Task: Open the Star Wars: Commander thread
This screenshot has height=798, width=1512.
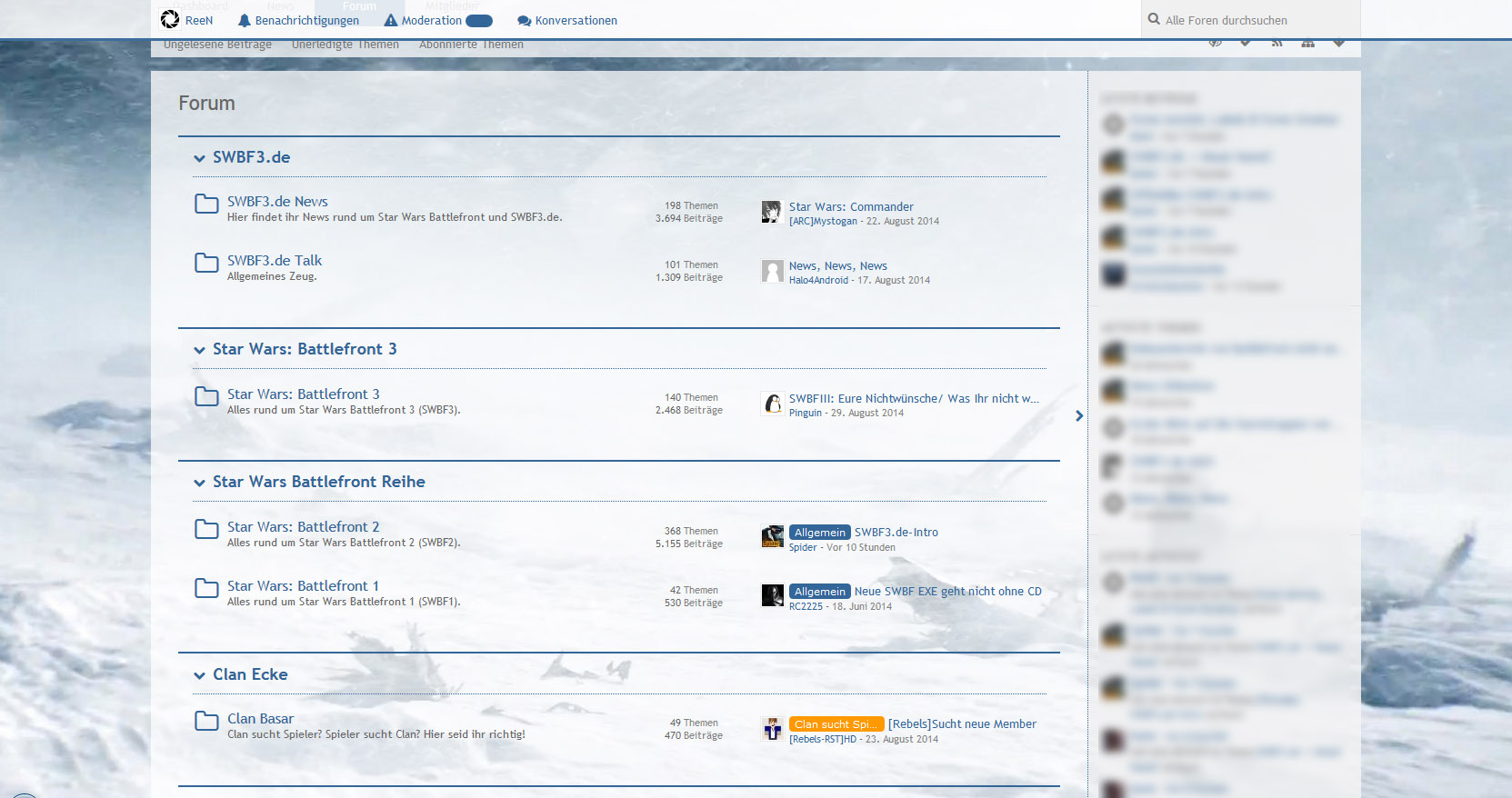Action: 851,207
